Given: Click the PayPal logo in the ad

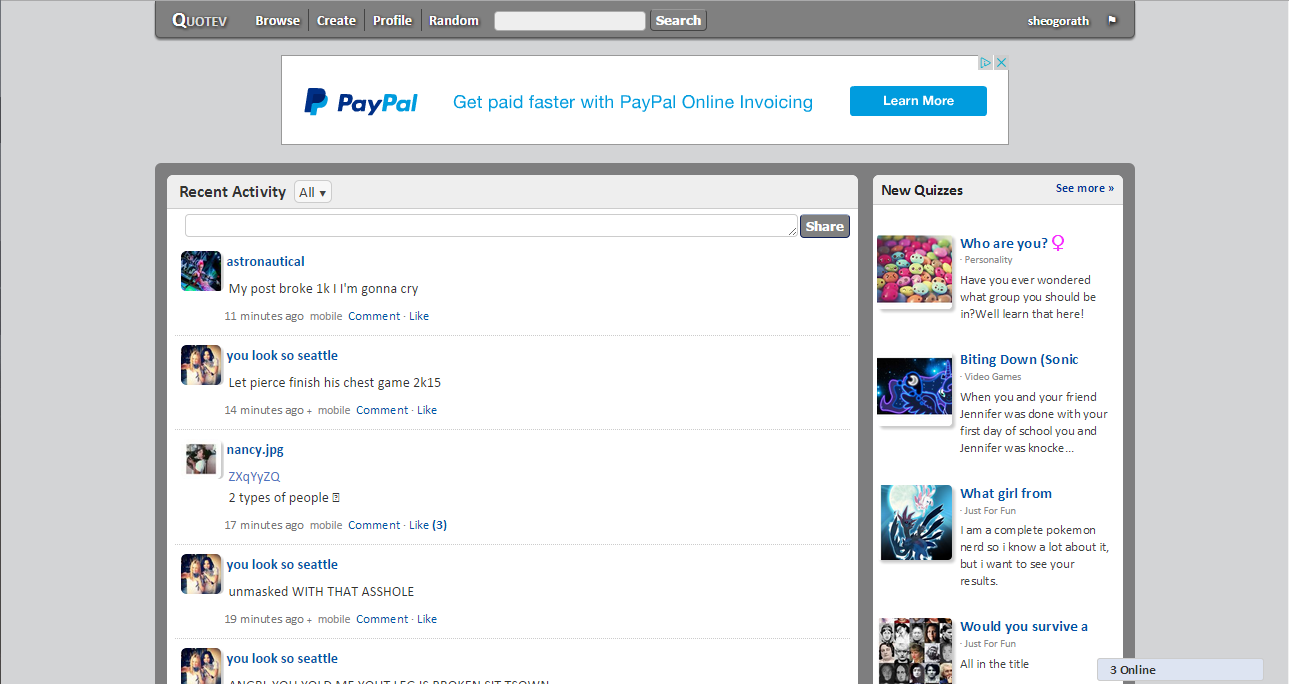Looking at the screenshot, I should (361, 102).
